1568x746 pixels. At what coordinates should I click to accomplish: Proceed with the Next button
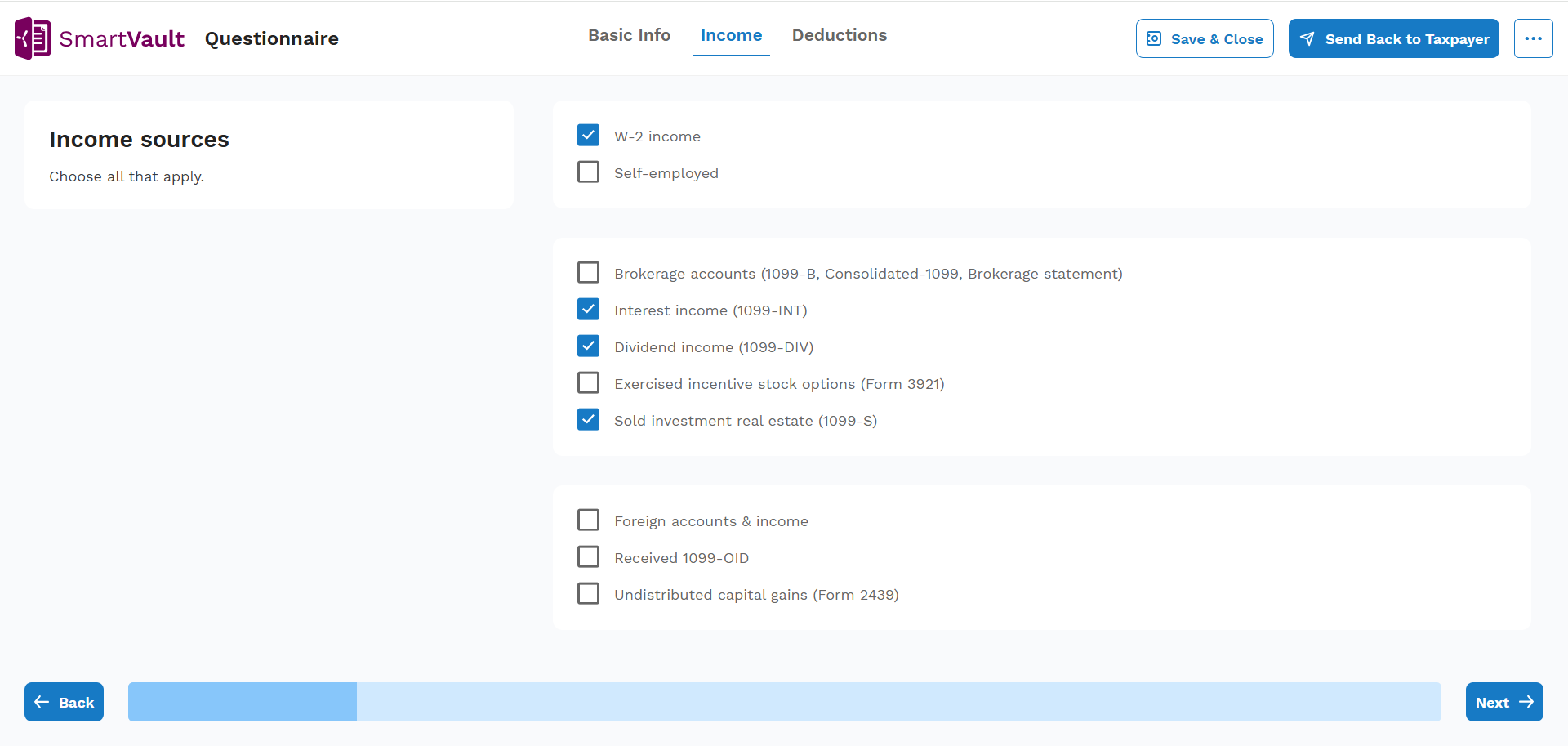click(x=1504, y=702)
